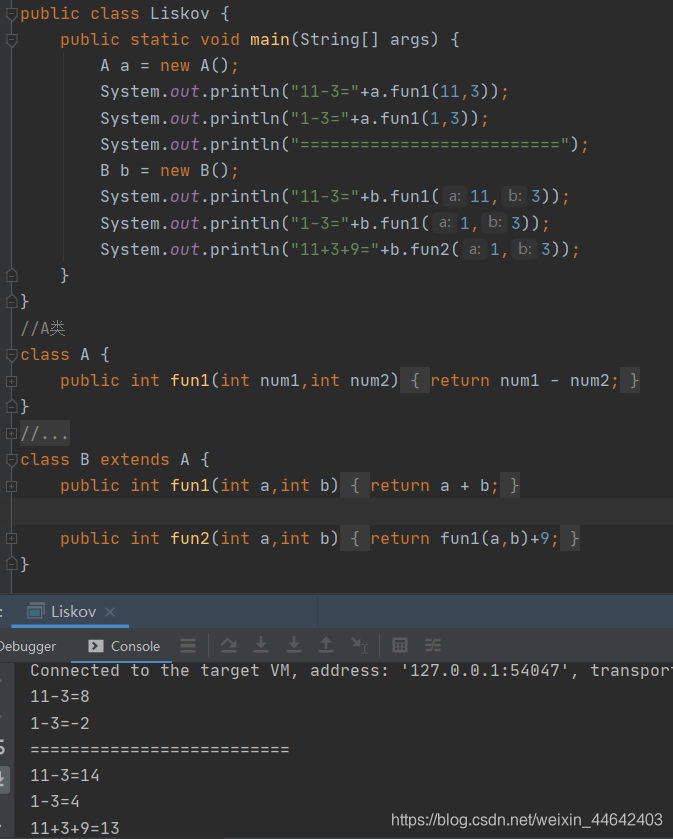
Task: Switch to the Console tab
Action: click(125, 646)
